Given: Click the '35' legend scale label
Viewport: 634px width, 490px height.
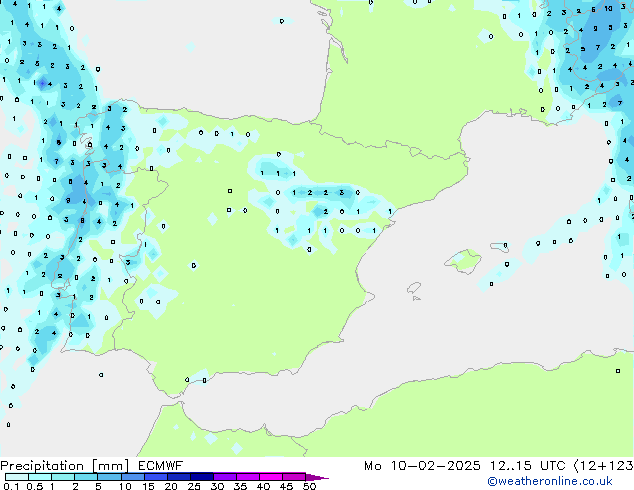Looking at the screenshot, I should (x=240, y=486).
